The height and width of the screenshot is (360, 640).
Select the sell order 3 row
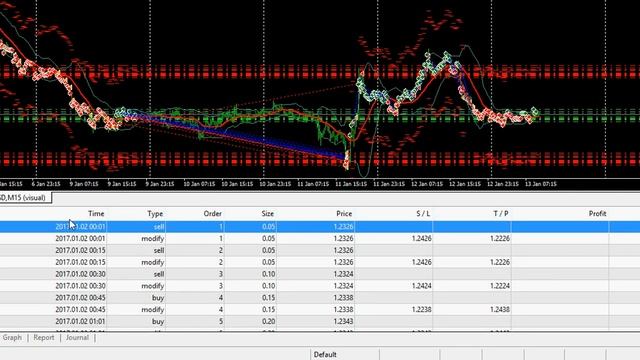[320, 274]
